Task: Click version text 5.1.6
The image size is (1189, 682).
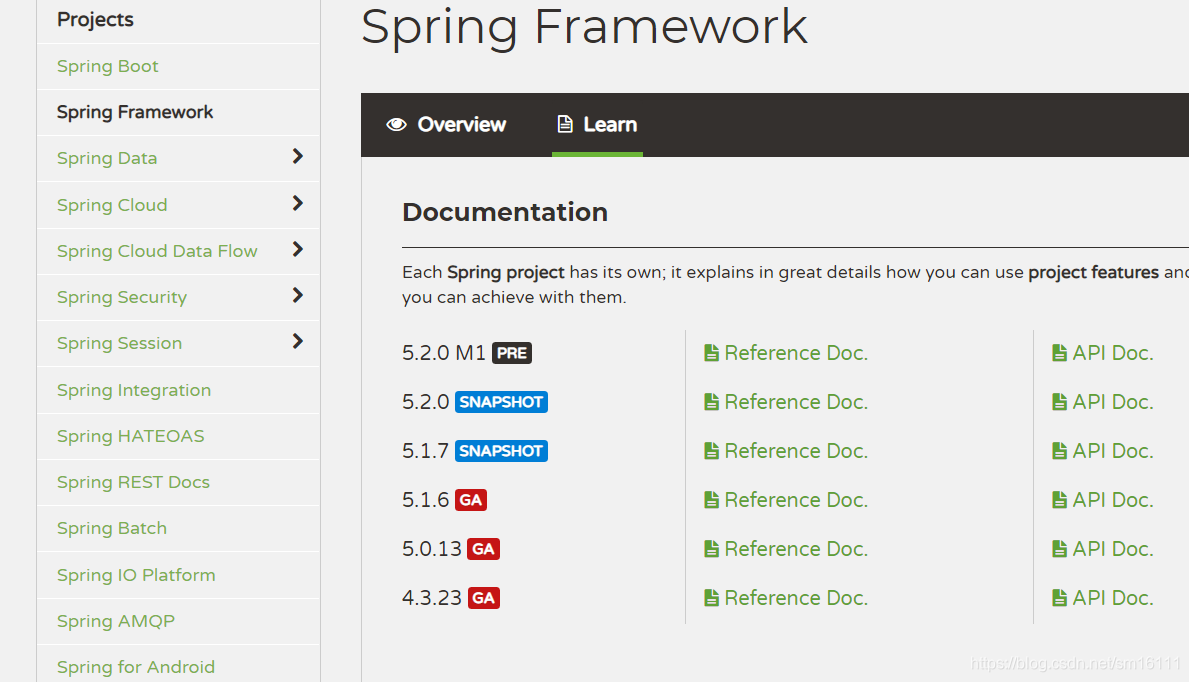Action: (426, 500)
